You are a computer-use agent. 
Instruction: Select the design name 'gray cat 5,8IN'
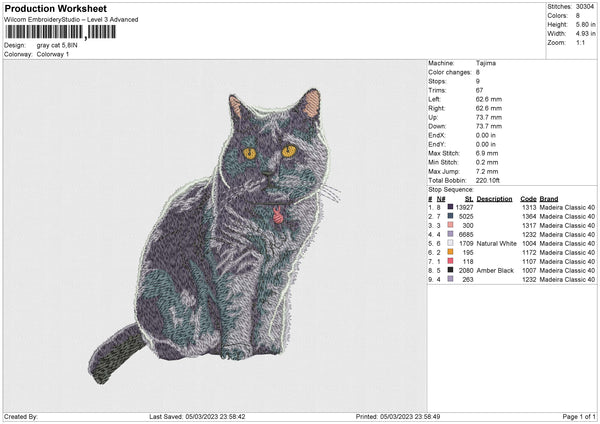click(x=57, y=45)
